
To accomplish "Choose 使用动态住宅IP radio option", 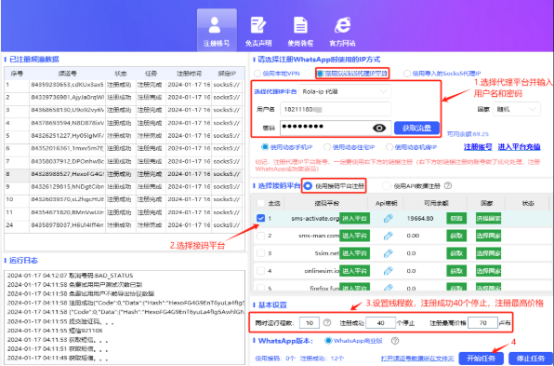I will (x=327, y=147).
